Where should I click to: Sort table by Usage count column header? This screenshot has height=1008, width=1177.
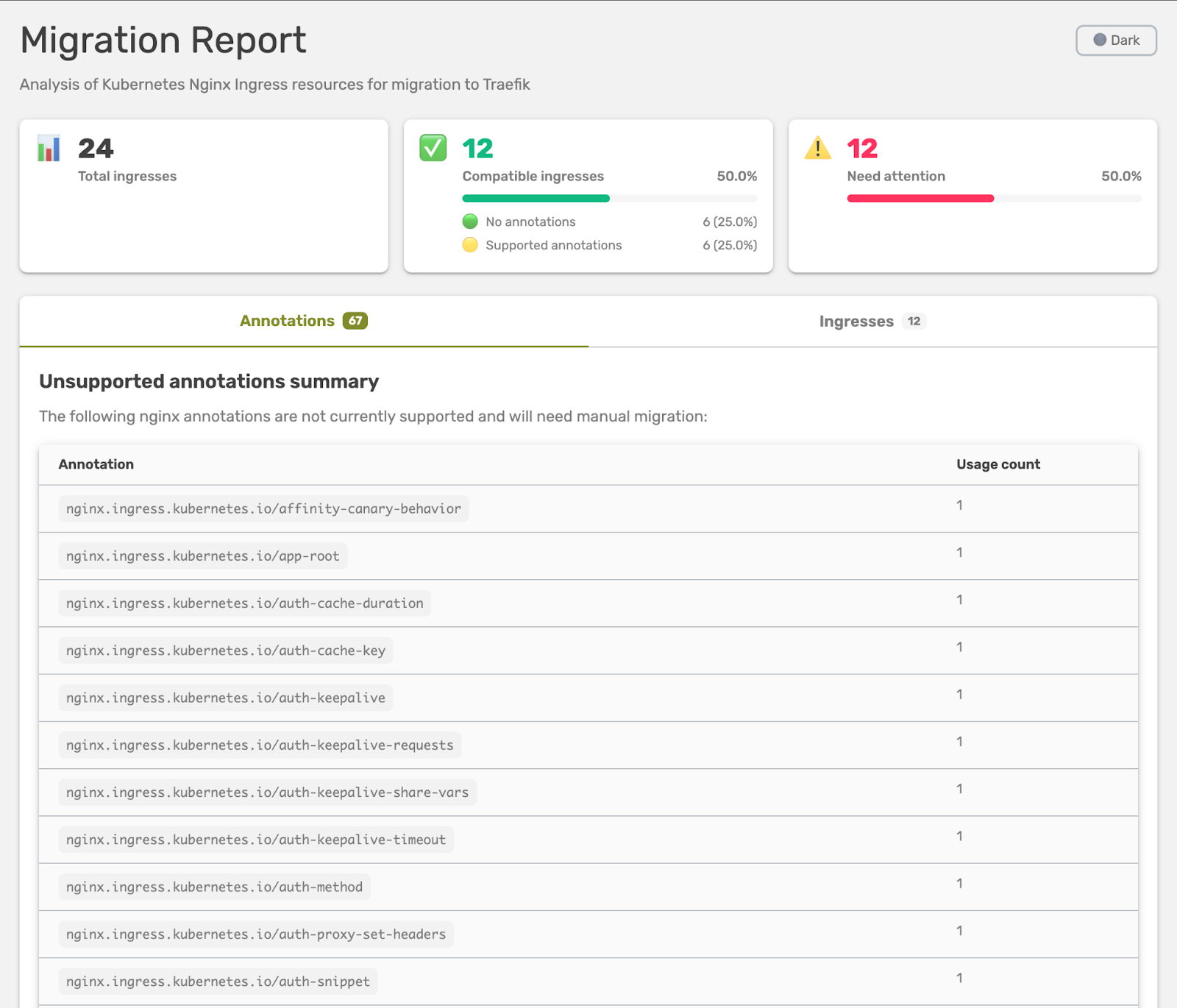pyautogui.click(x=998, y=464)
